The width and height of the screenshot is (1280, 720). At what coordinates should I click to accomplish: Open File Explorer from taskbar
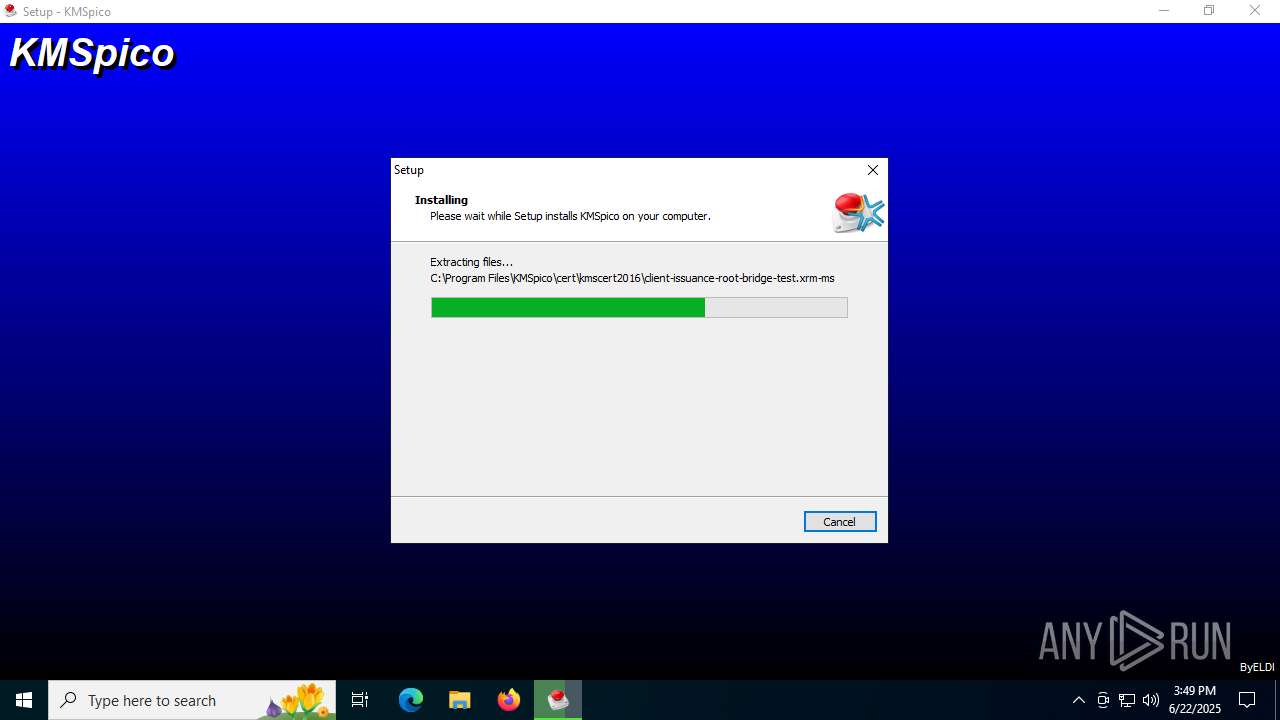459,700
